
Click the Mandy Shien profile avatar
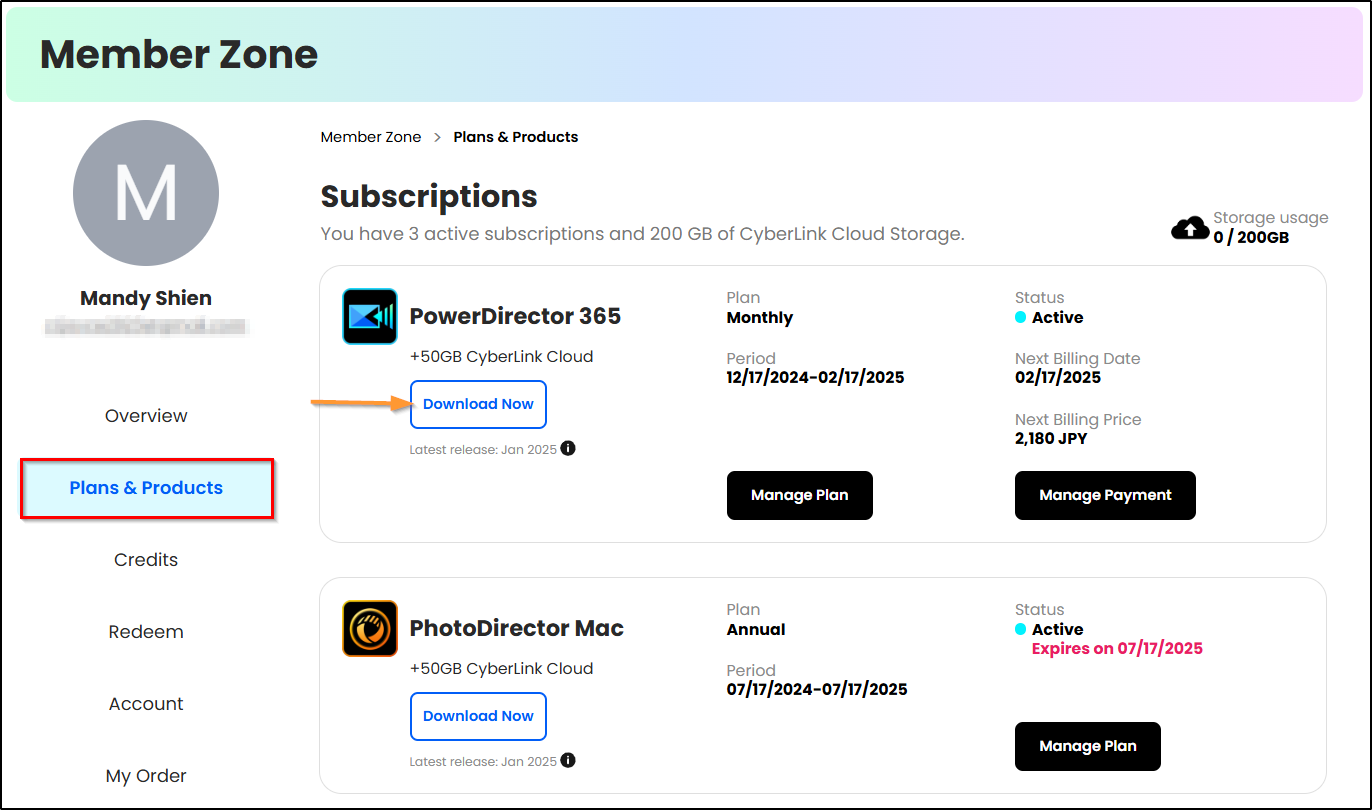click(x=146, y=193)
